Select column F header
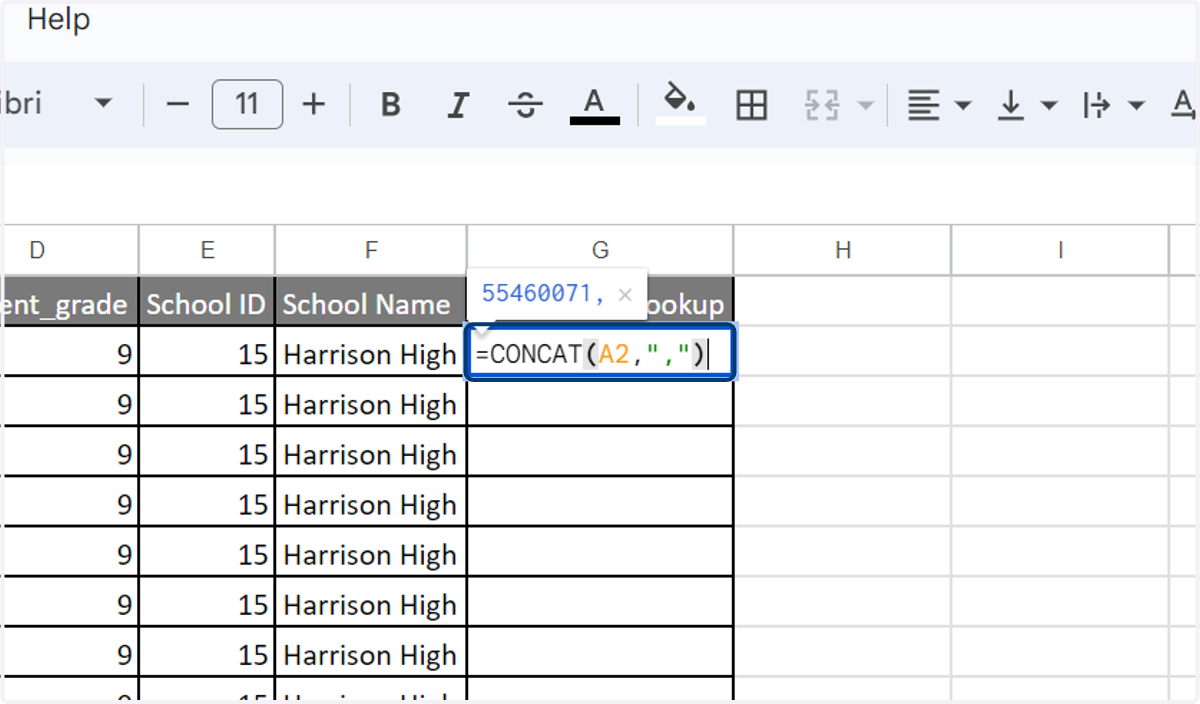The width and height of the screenshot is (1200, 704). 371,250
